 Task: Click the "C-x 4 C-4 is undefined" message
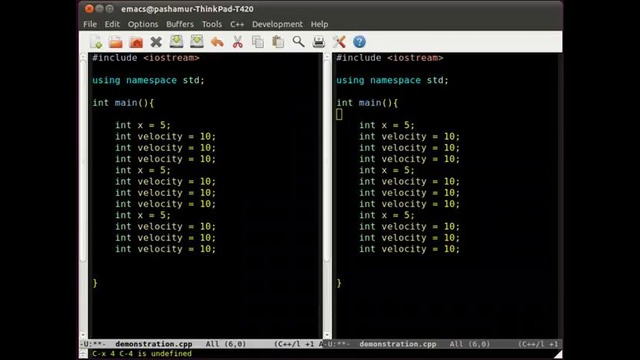tap(142, 353)
